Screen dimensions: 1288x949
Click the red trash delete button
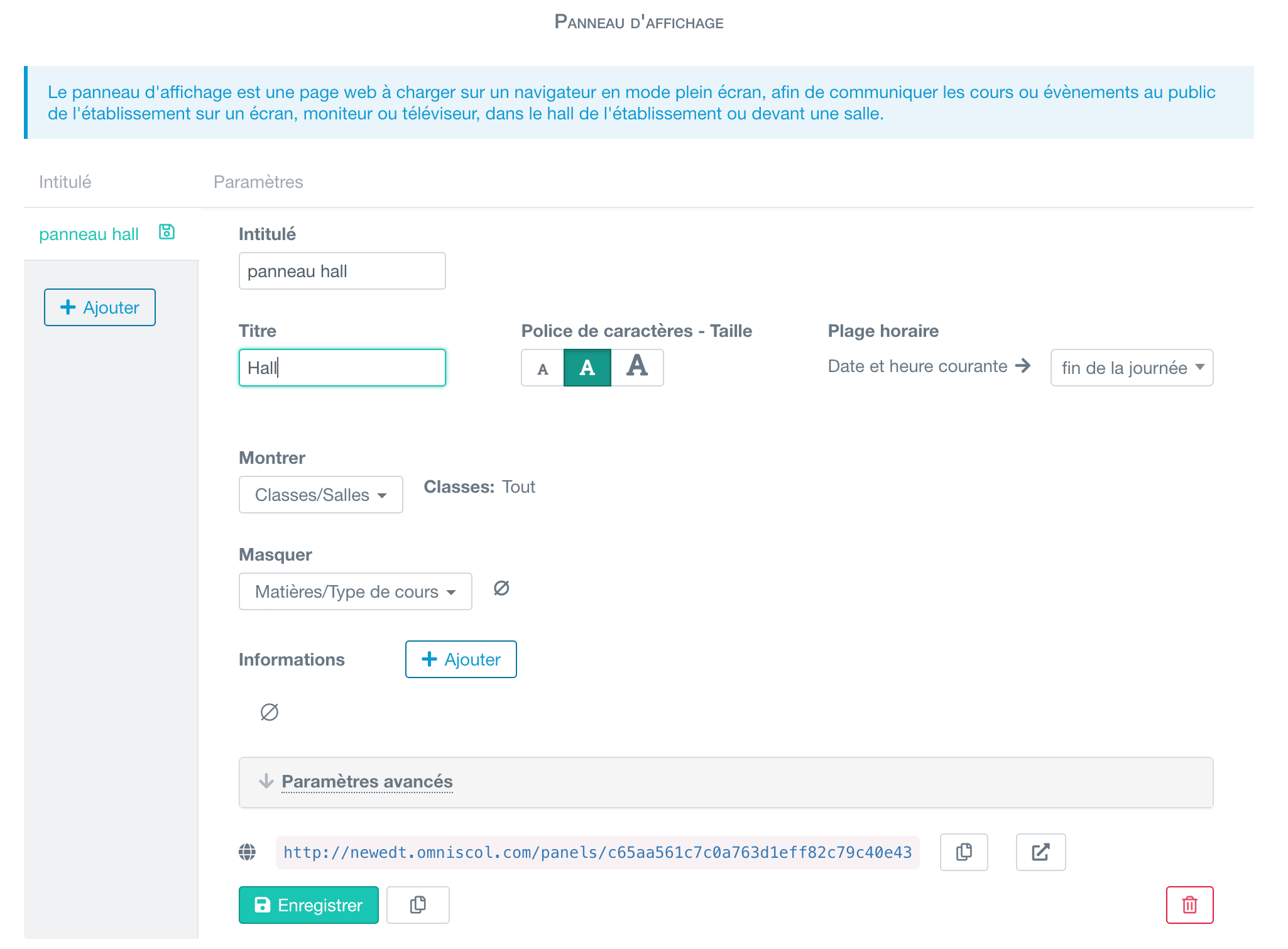pyautogui.click(x=1189, y=905)
